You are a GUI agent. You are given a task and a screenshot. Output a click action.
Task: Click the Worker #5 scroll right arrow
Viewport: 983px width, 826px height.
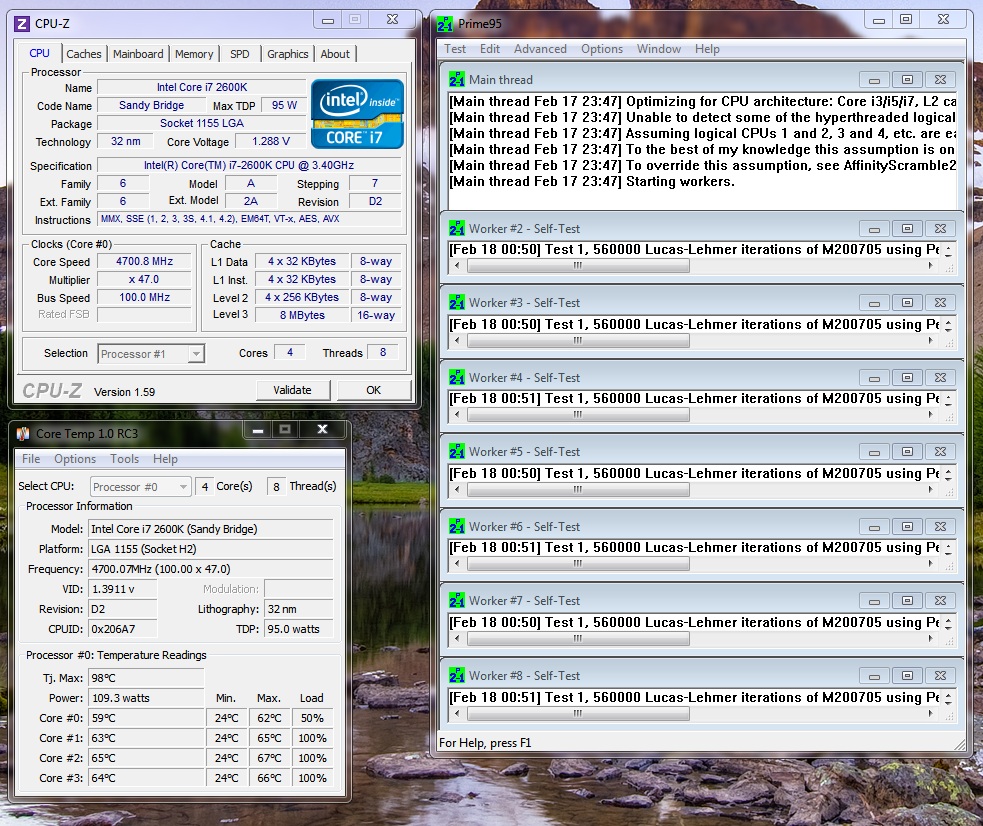pyautogui.click(x=930, y=489)
